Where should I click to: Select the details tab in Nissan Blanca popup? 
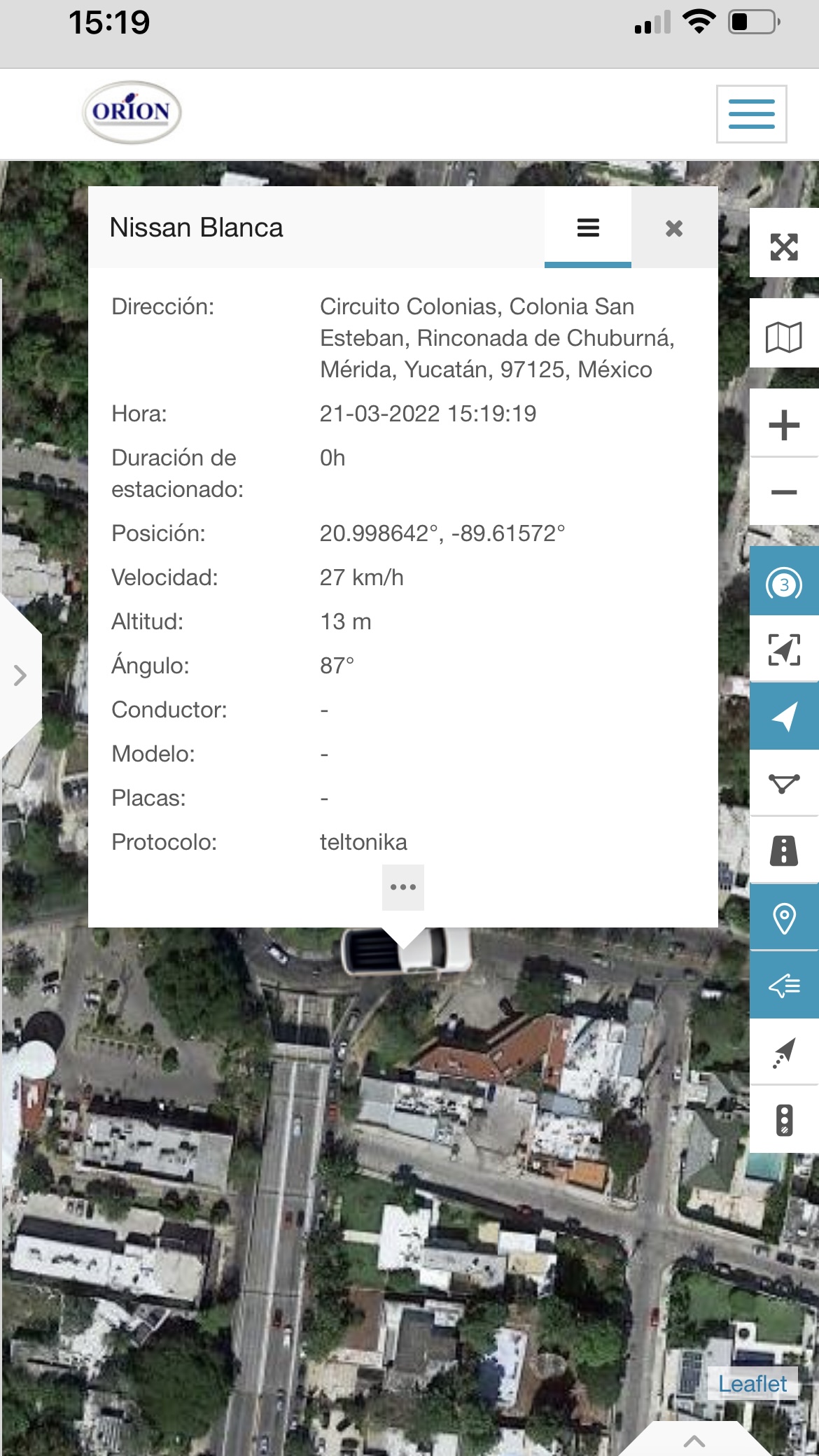[x=588, y=227]
